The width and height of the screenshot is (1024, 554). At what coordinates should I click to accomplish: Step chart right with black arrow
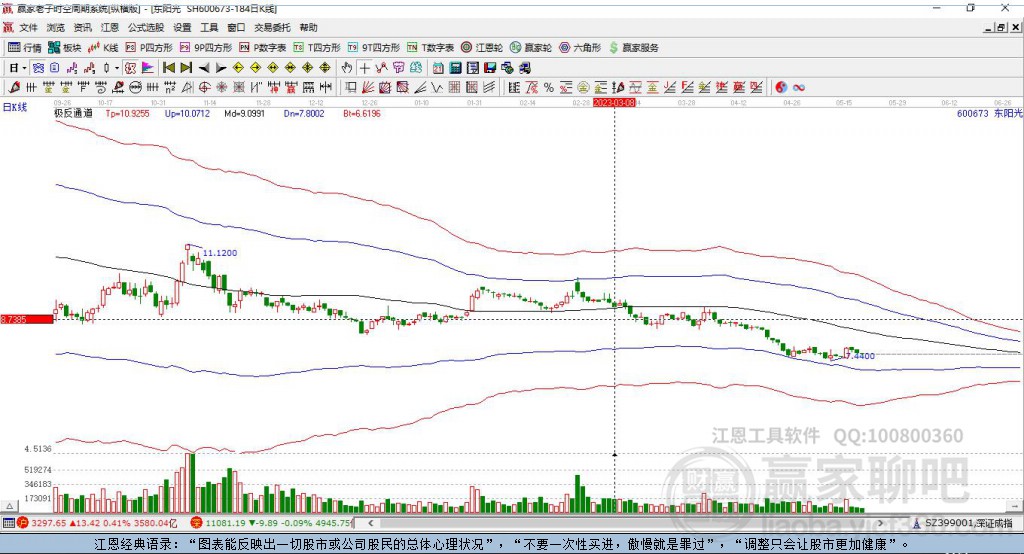[x=221, y=68]
